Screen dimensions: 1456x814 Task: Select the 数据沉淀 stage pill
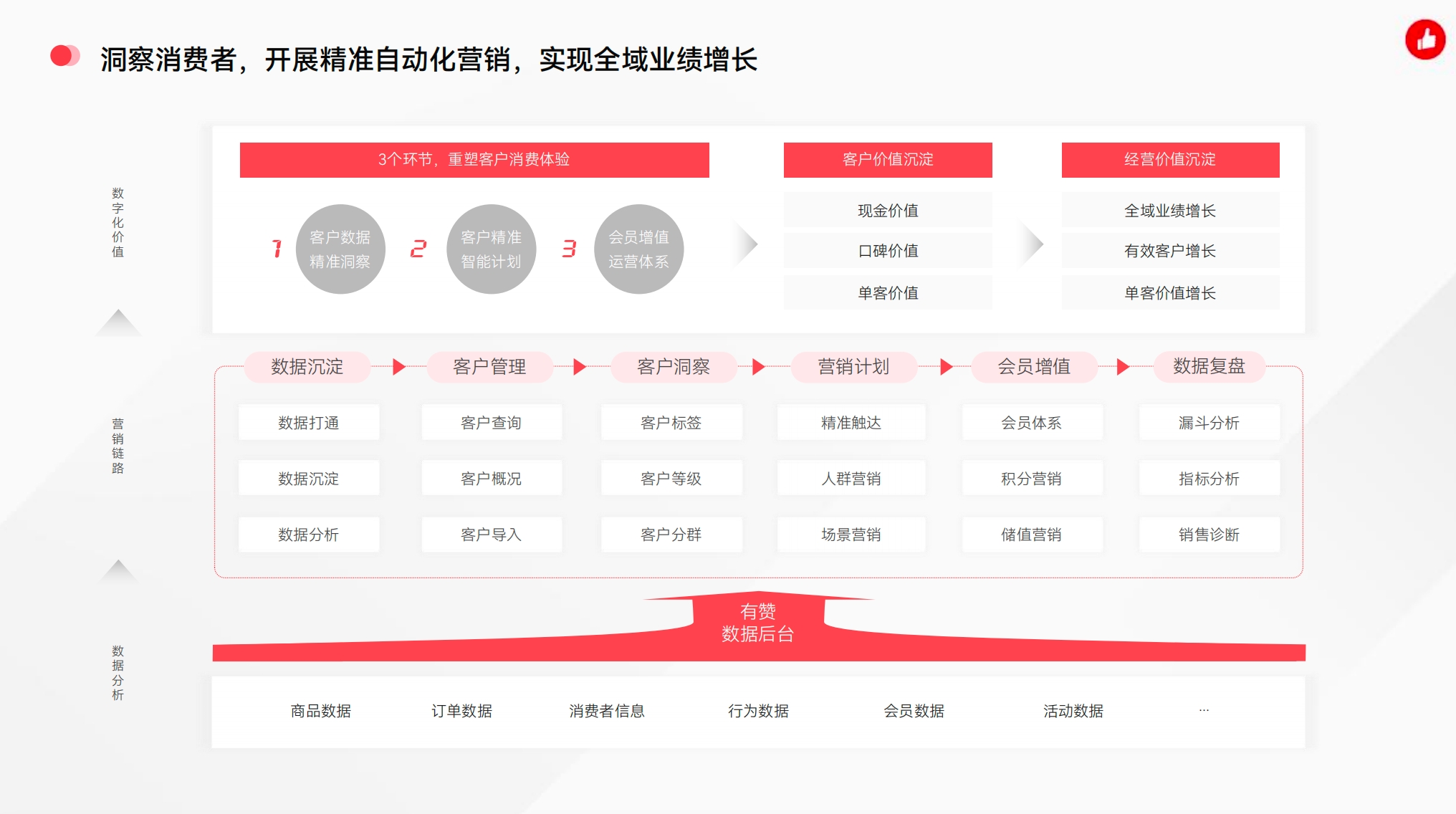(307, 367)
